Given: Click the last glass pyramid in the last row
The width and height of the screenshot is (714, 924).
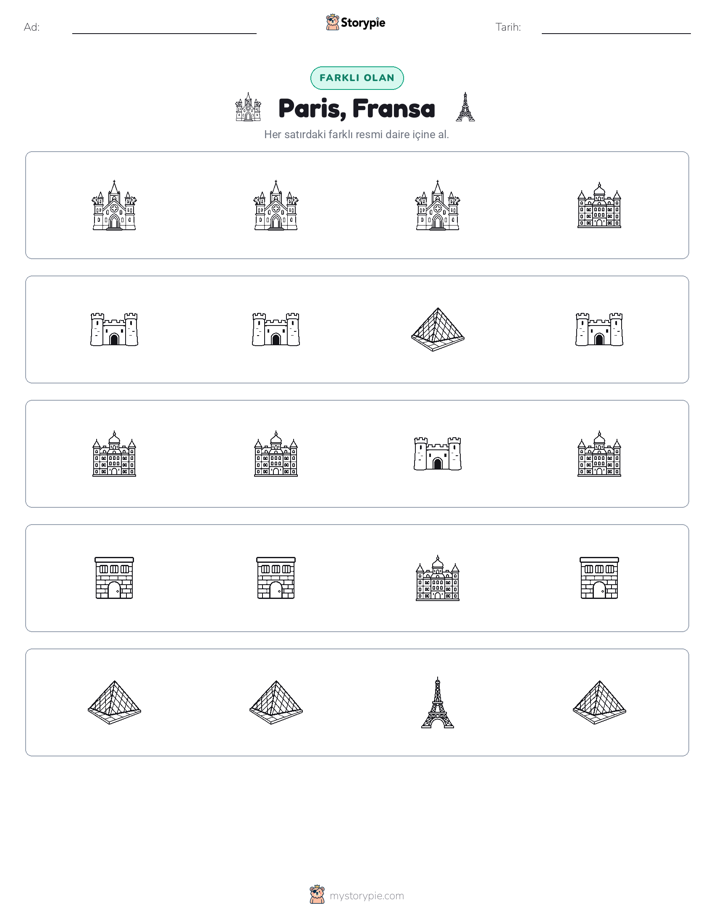Looking at the screenshot, I should pyautogui.click(x=599, y=702).
